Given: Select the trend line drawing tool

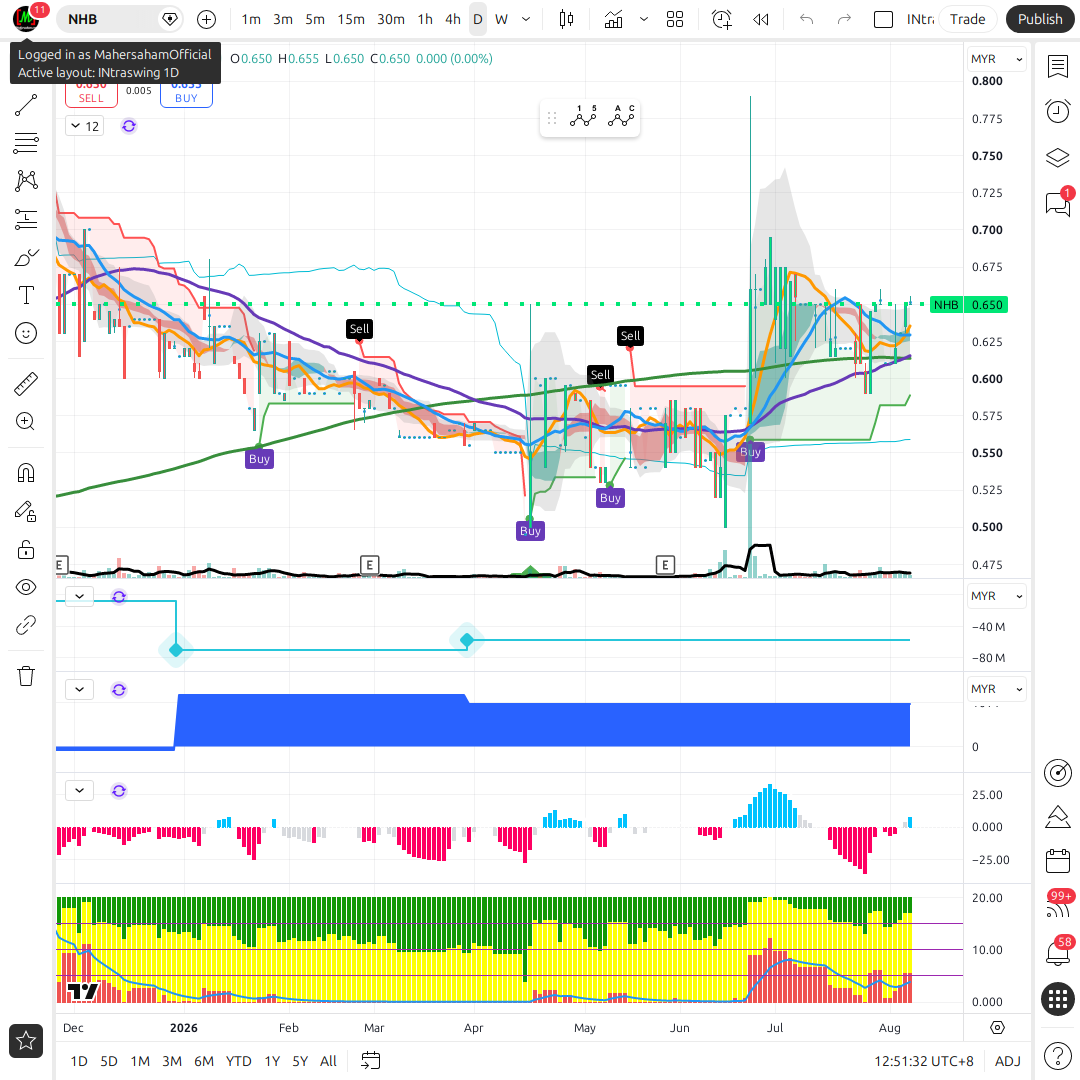Looking at the screenshot, I should point(25,105).
